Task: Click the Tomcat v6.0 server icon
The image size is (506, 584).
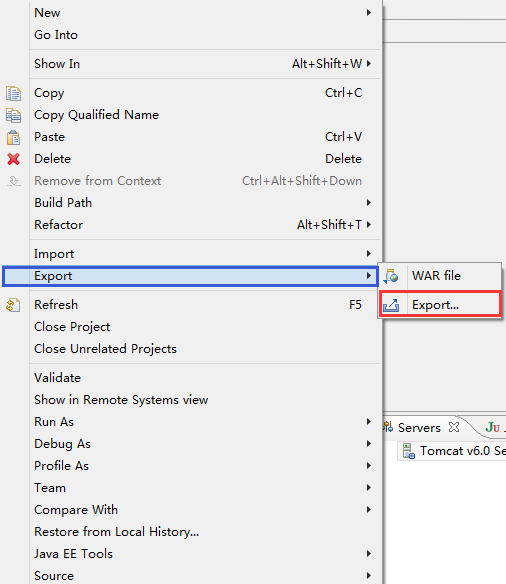Action: pos(408,451)
